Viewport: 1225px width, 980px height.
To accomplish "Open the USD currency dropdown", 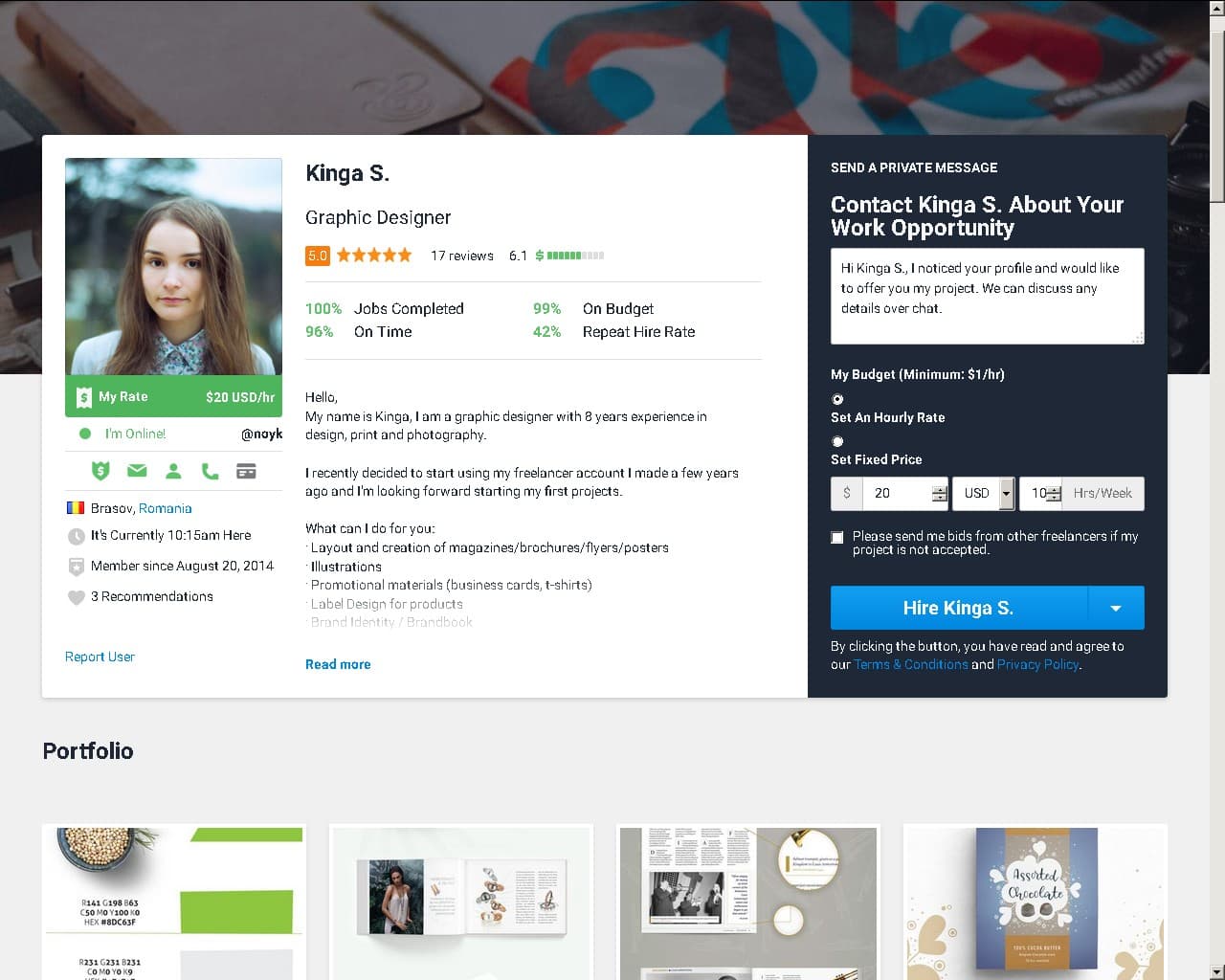I will (x=983, y=494).
